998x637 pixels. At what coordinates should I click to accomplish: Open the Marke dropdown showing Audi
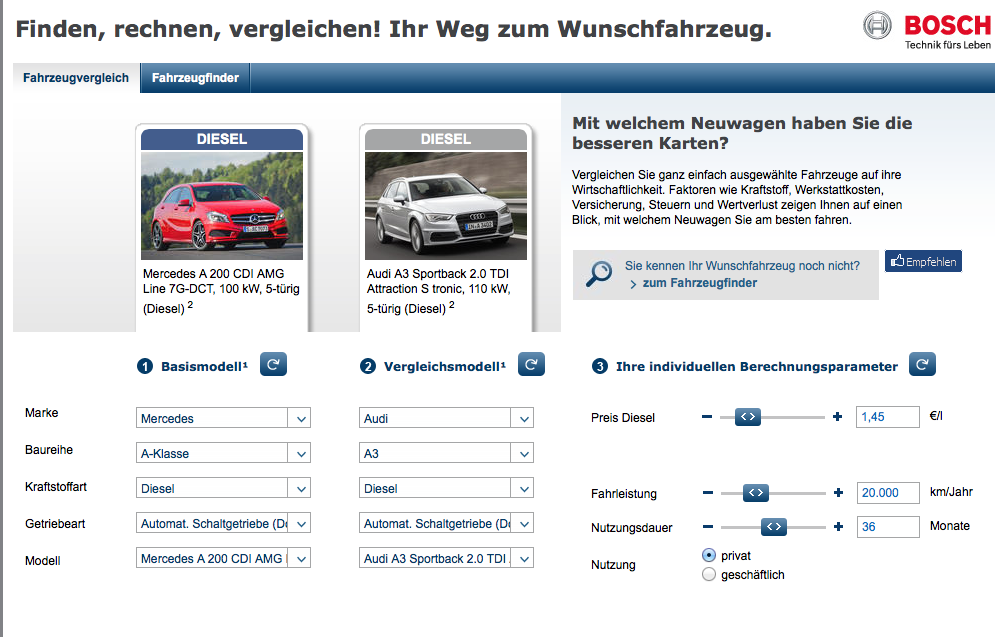point(446,418)
